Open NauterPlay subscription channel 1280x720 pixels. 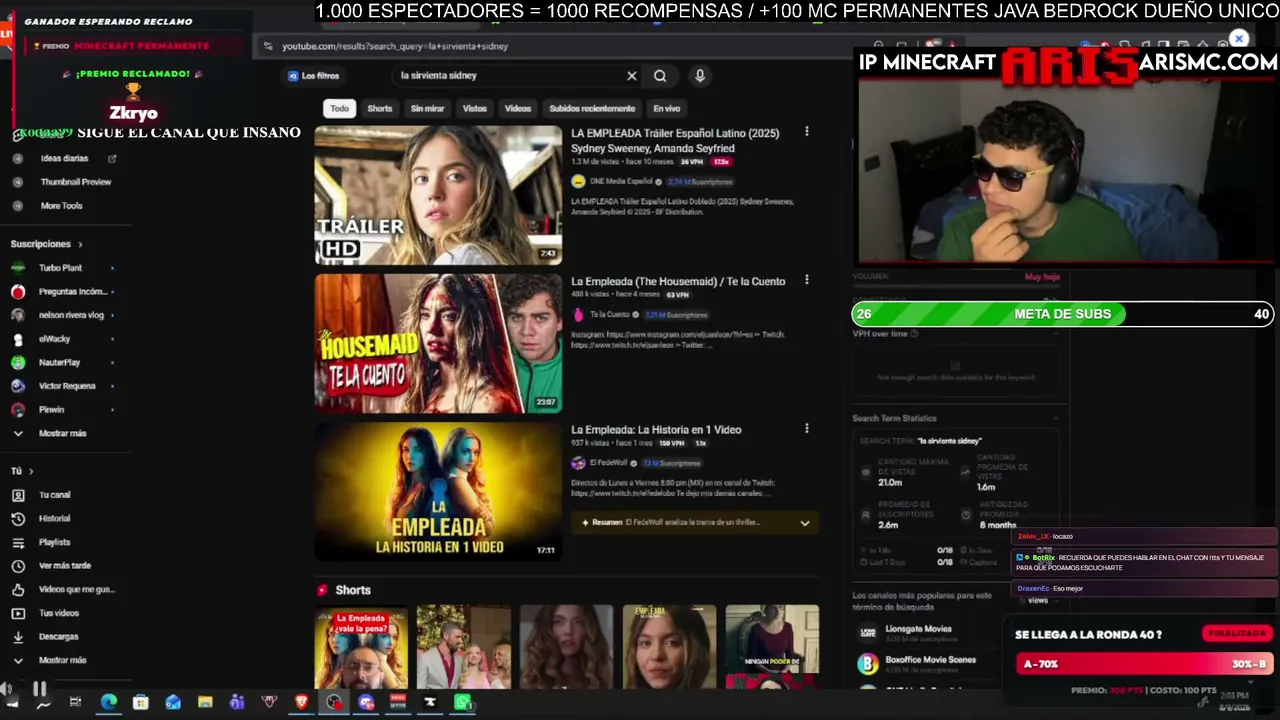tap(62, 362)
